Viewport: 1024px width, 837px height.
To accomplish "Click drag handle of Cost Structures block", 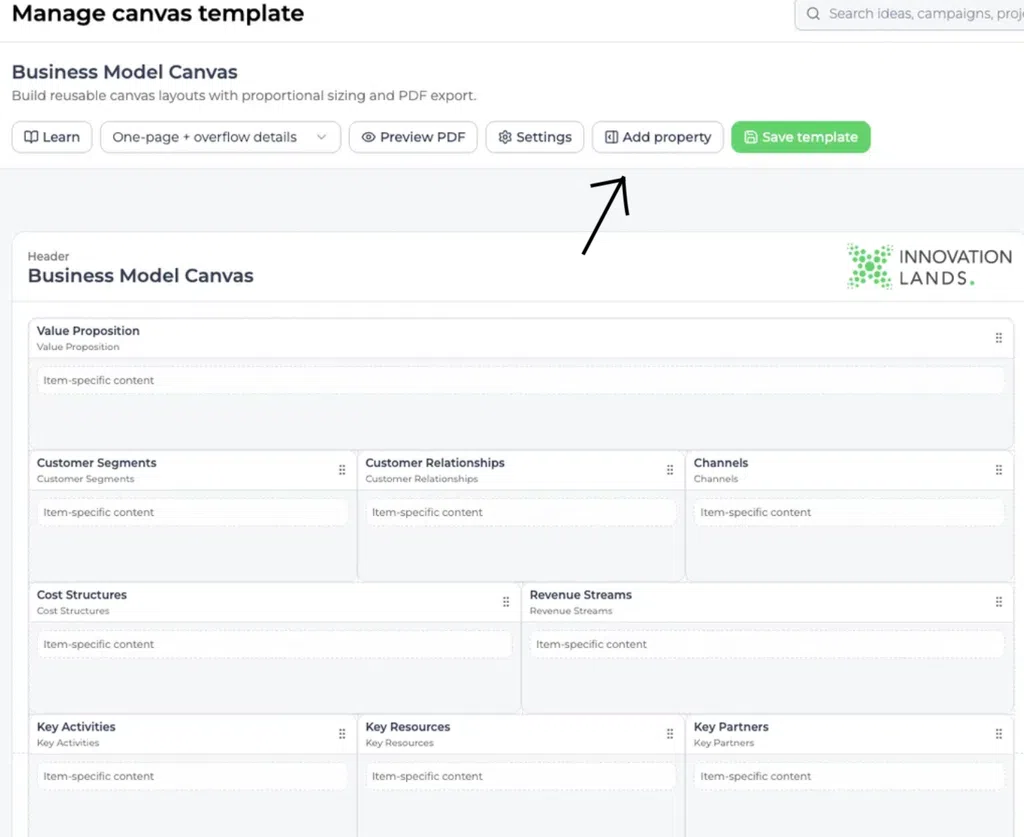I will tap(506, 602).
